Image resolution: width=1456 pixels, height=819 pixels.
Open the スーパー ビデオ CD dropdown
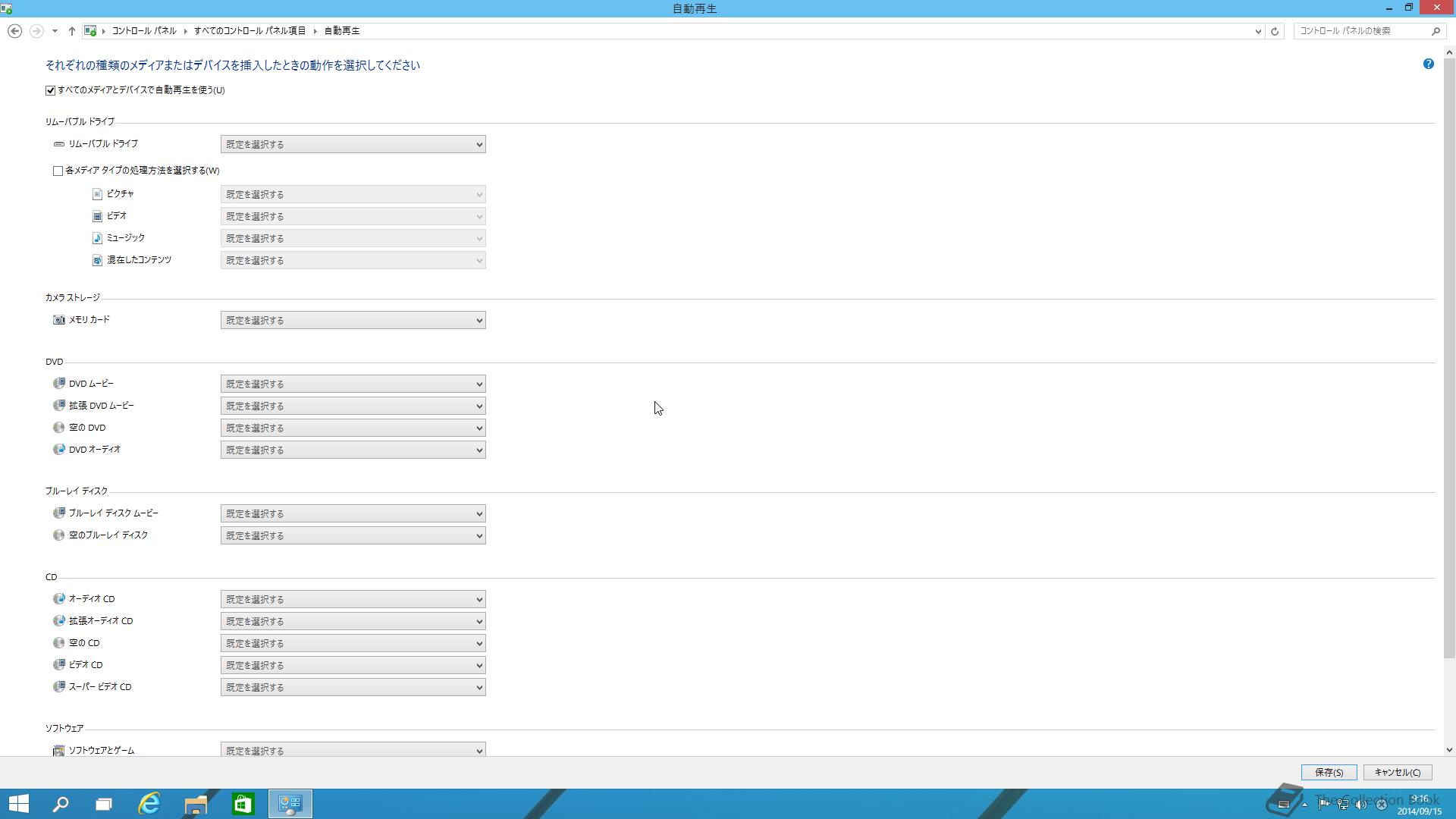point(353,687)
